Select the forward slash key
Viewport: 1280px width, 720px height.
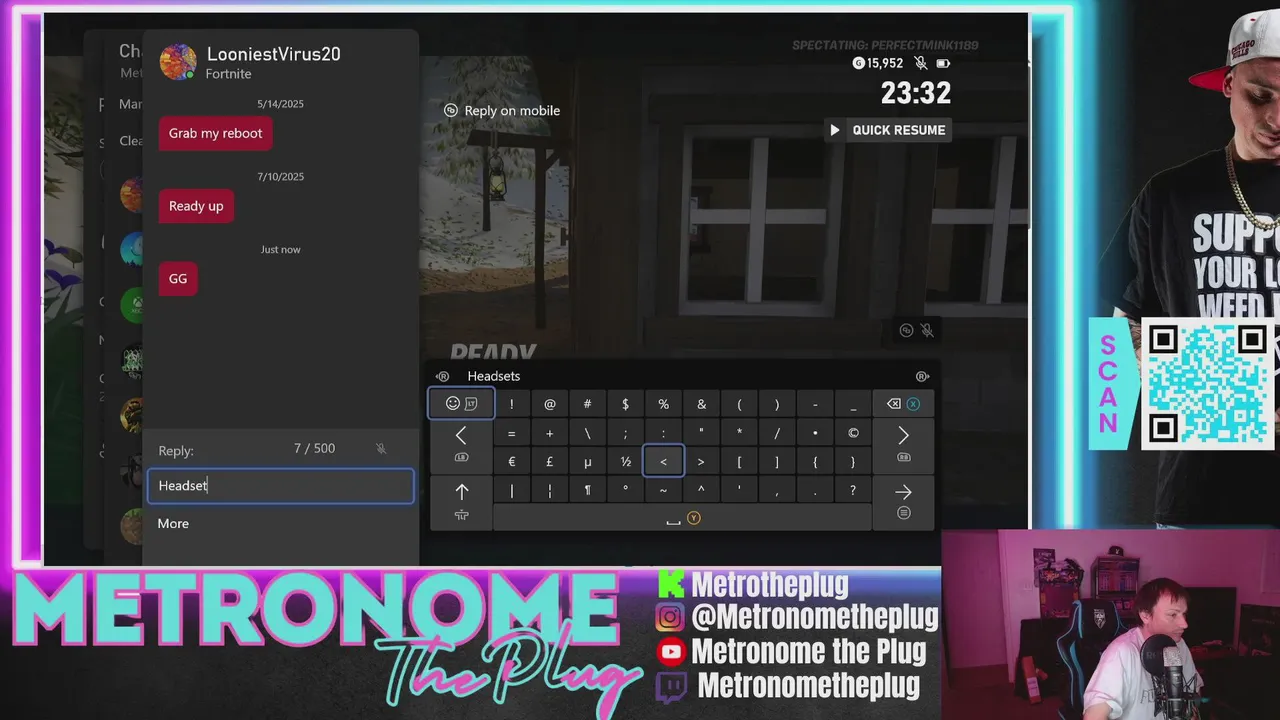click(777, 434)
